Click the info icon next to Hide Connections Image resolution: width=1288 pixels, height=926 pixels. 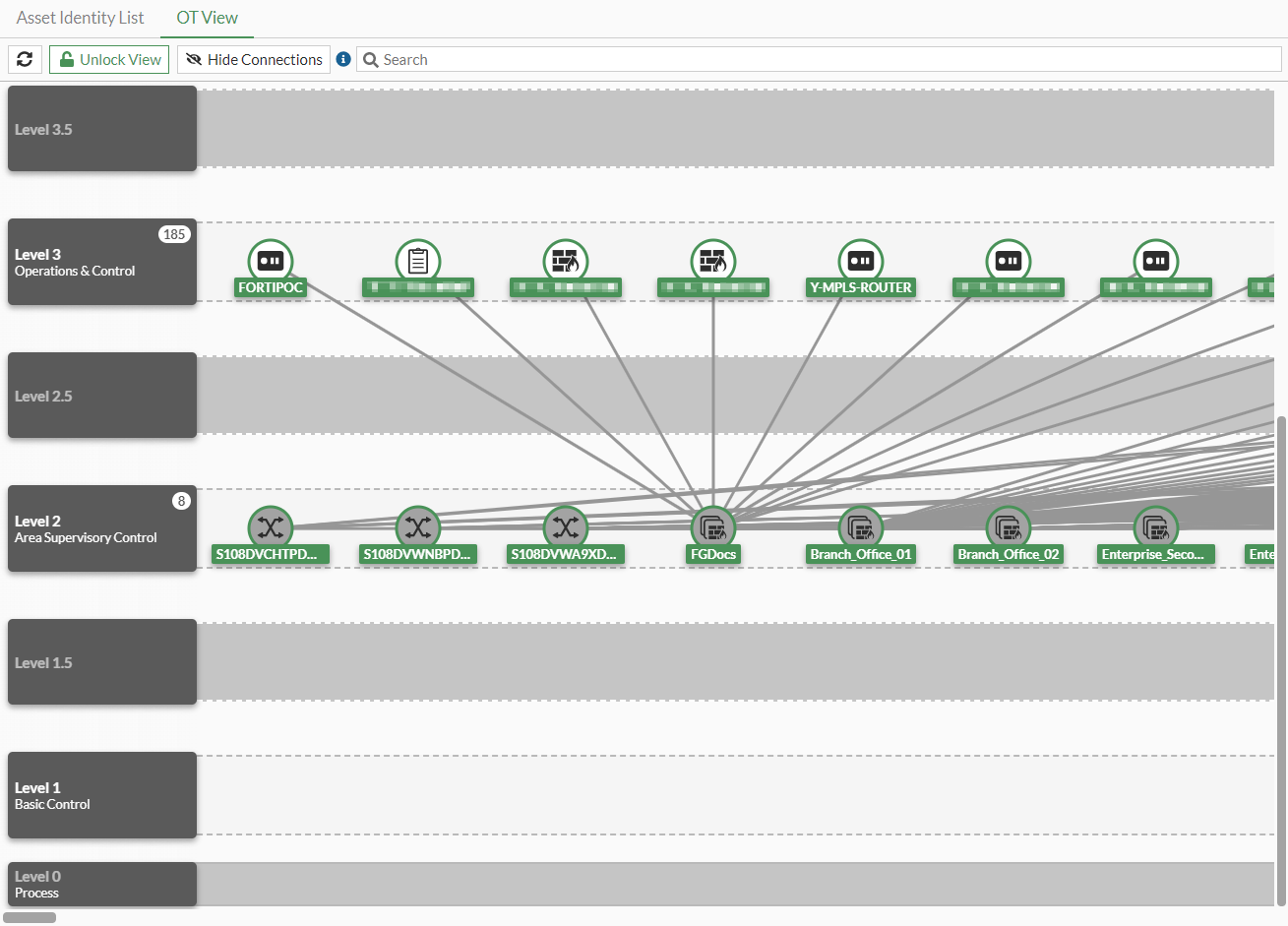[x=342, y=59]
